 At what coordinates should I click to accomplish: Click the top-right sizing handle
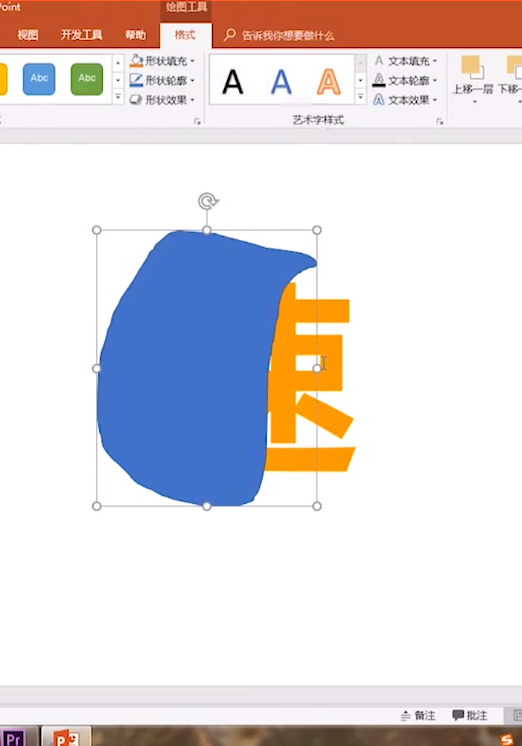click(317, 230)
